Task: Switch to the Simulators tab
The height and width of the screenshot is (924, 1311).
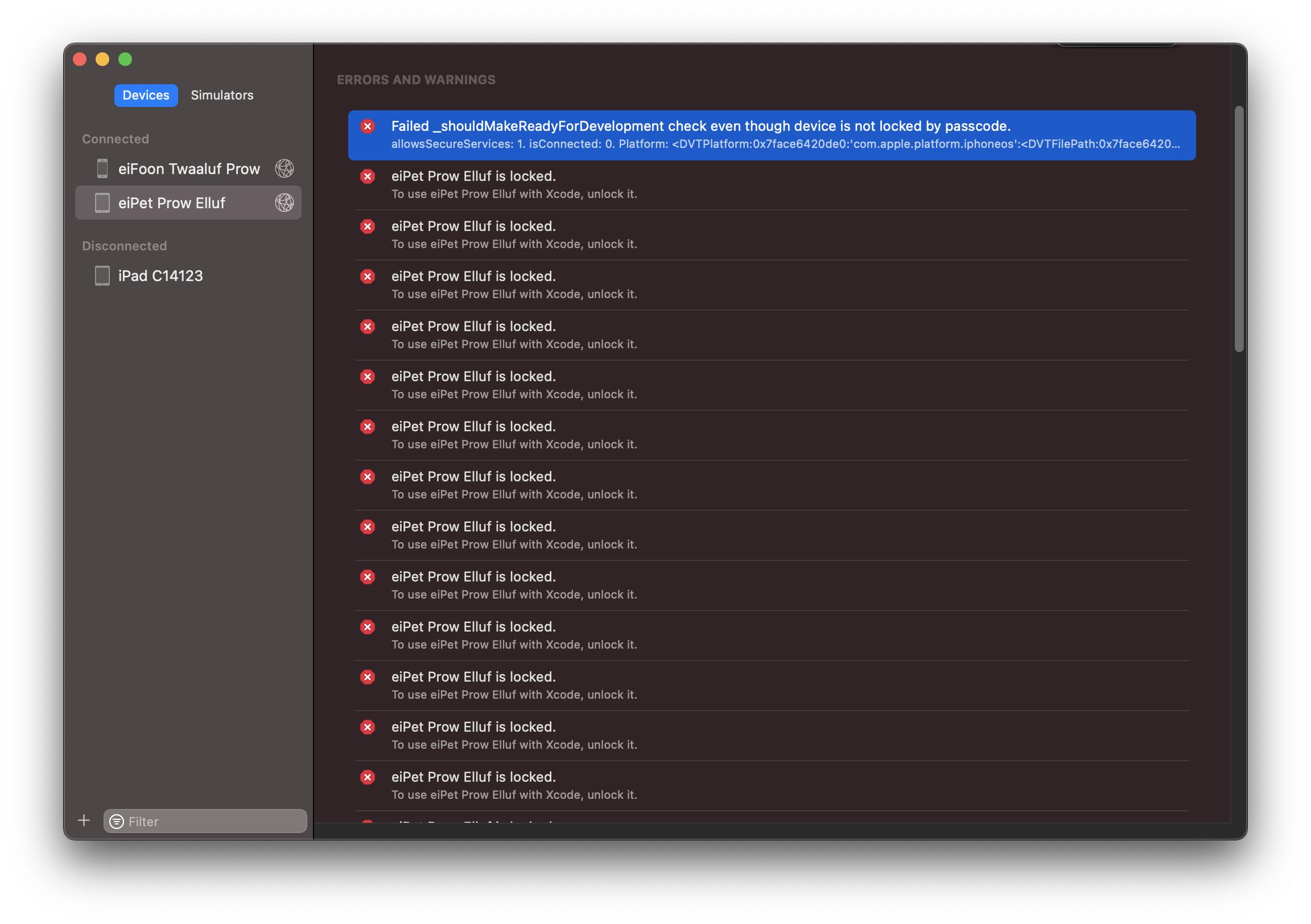Action: [222, 95]
